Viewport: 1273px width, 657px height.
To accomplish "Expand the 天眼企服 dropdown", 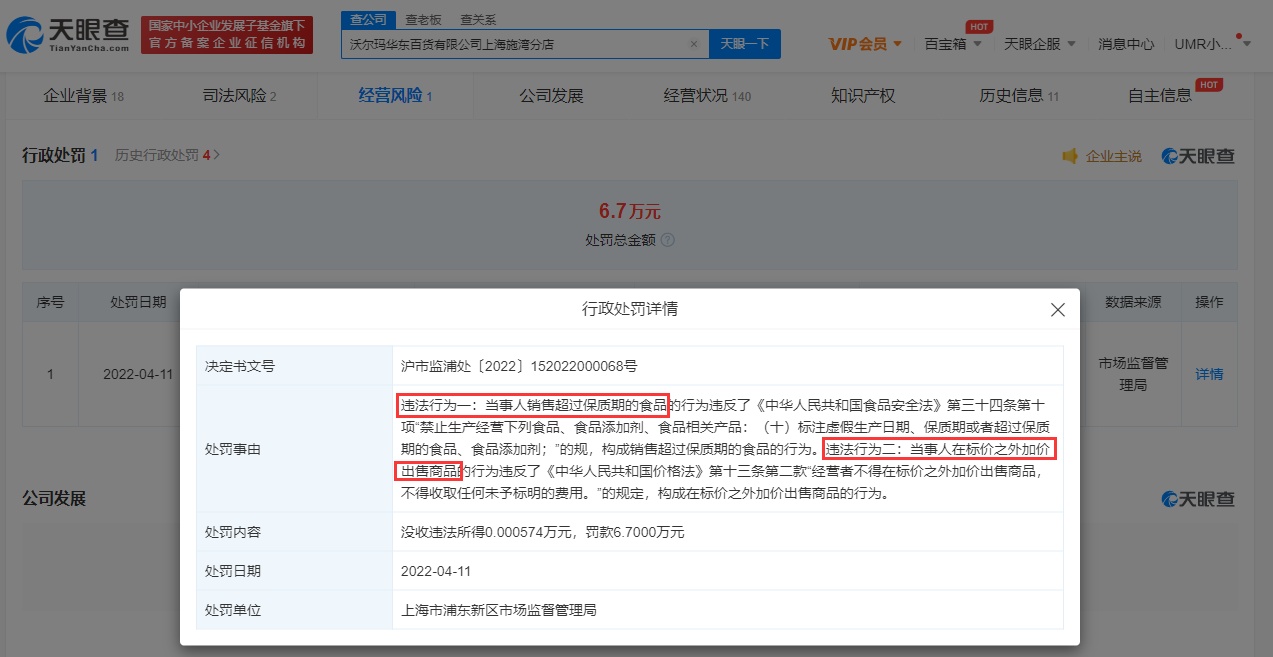I will click(1039, 44).
